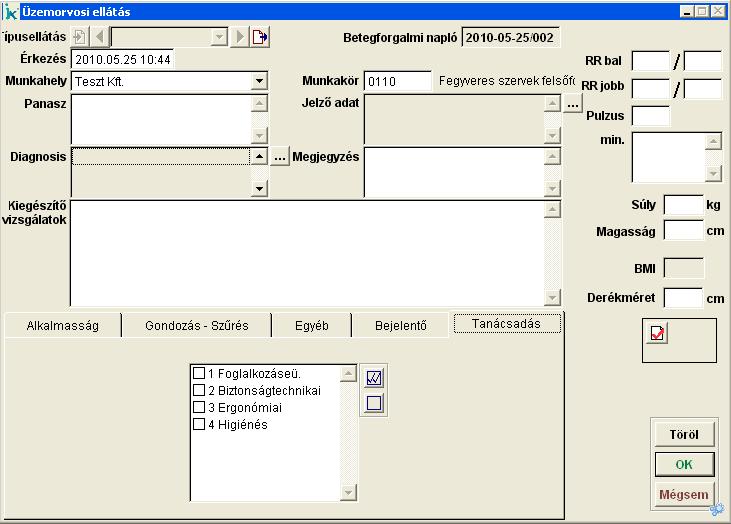Enable the 4 Higiénés checkbox
The height and width of the screenshot is (524, 731).
click(x=199, y=425)
